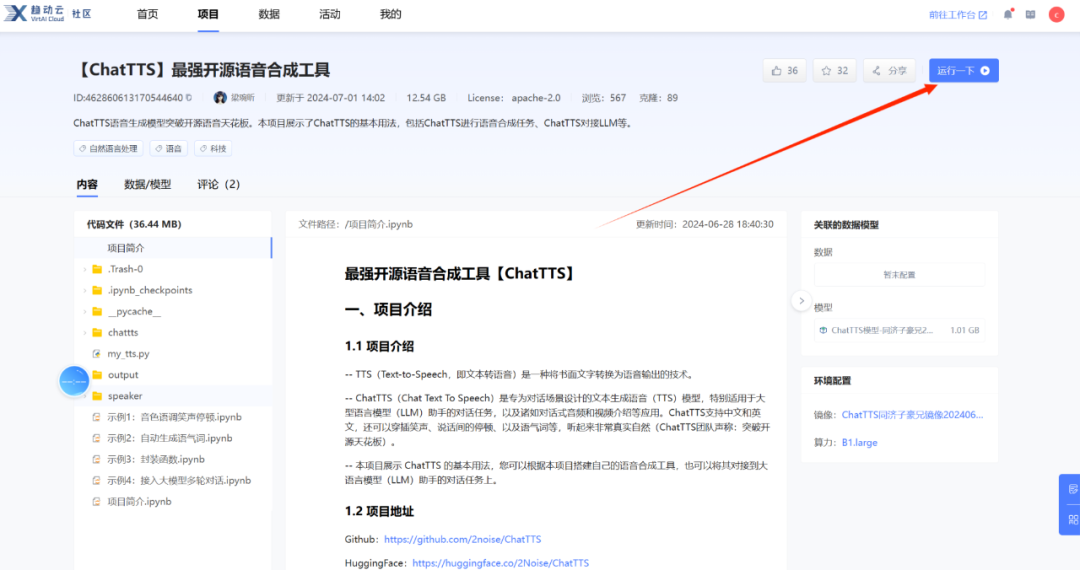Open the red user avatar menu
This screenshot has width=1080, height=570.
point(1056,14)
